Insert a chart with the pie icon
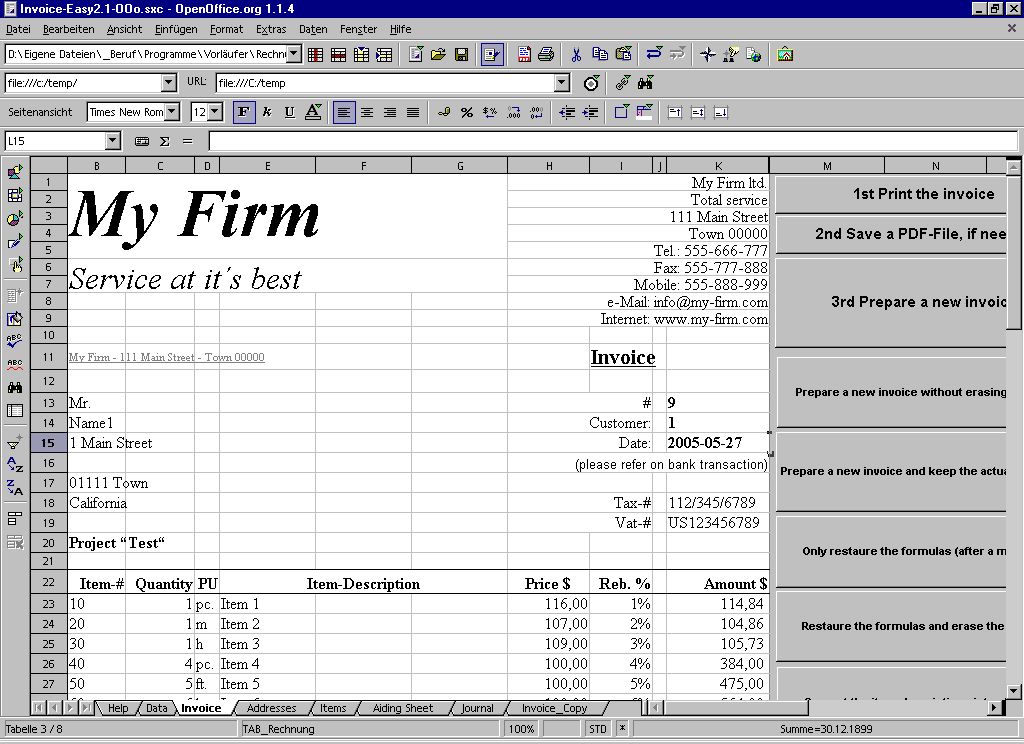This screenshot has width=1024, height=744. (14, 218)
